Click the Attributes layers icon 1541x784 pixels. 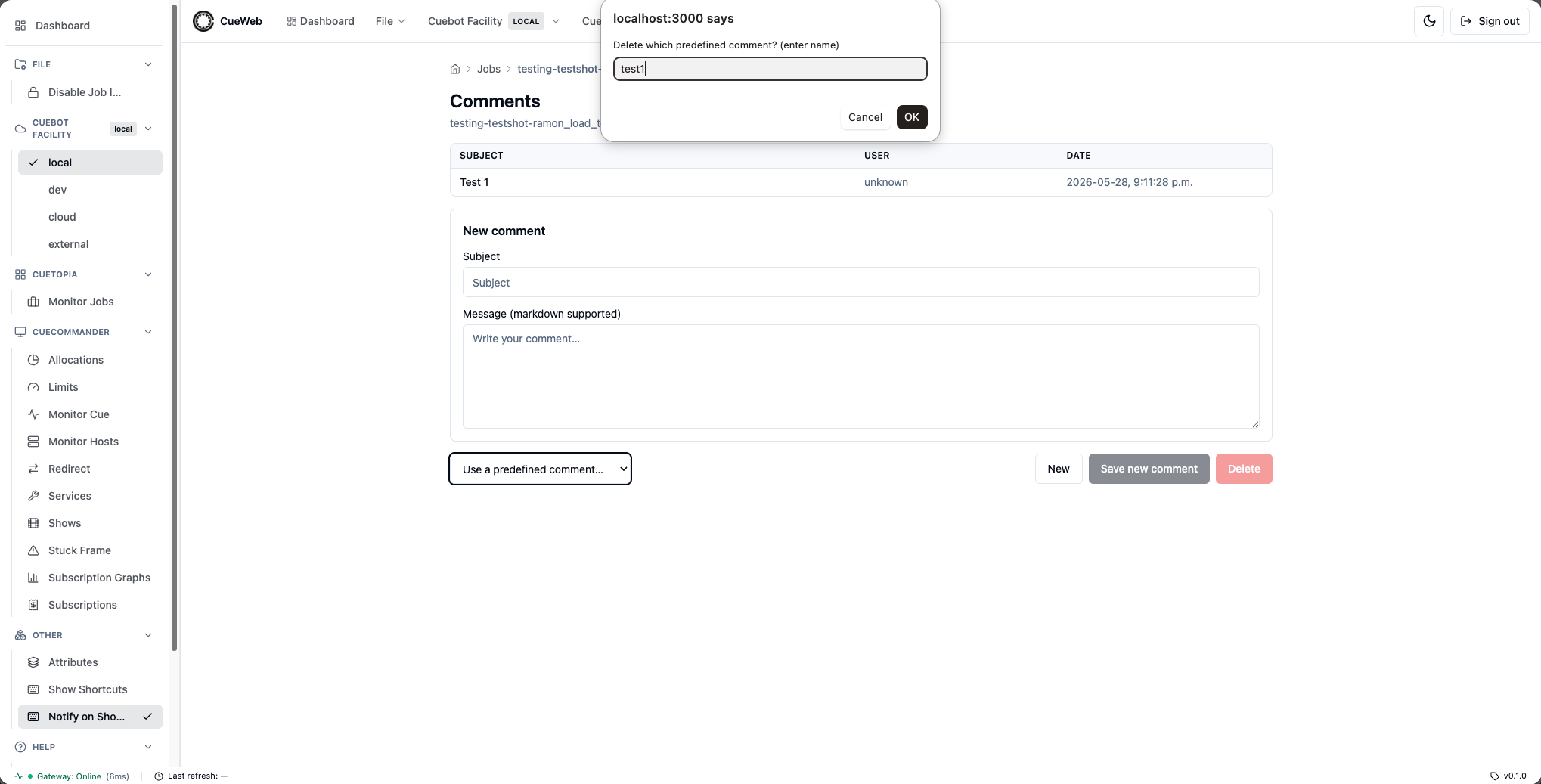tap(33, 662)
